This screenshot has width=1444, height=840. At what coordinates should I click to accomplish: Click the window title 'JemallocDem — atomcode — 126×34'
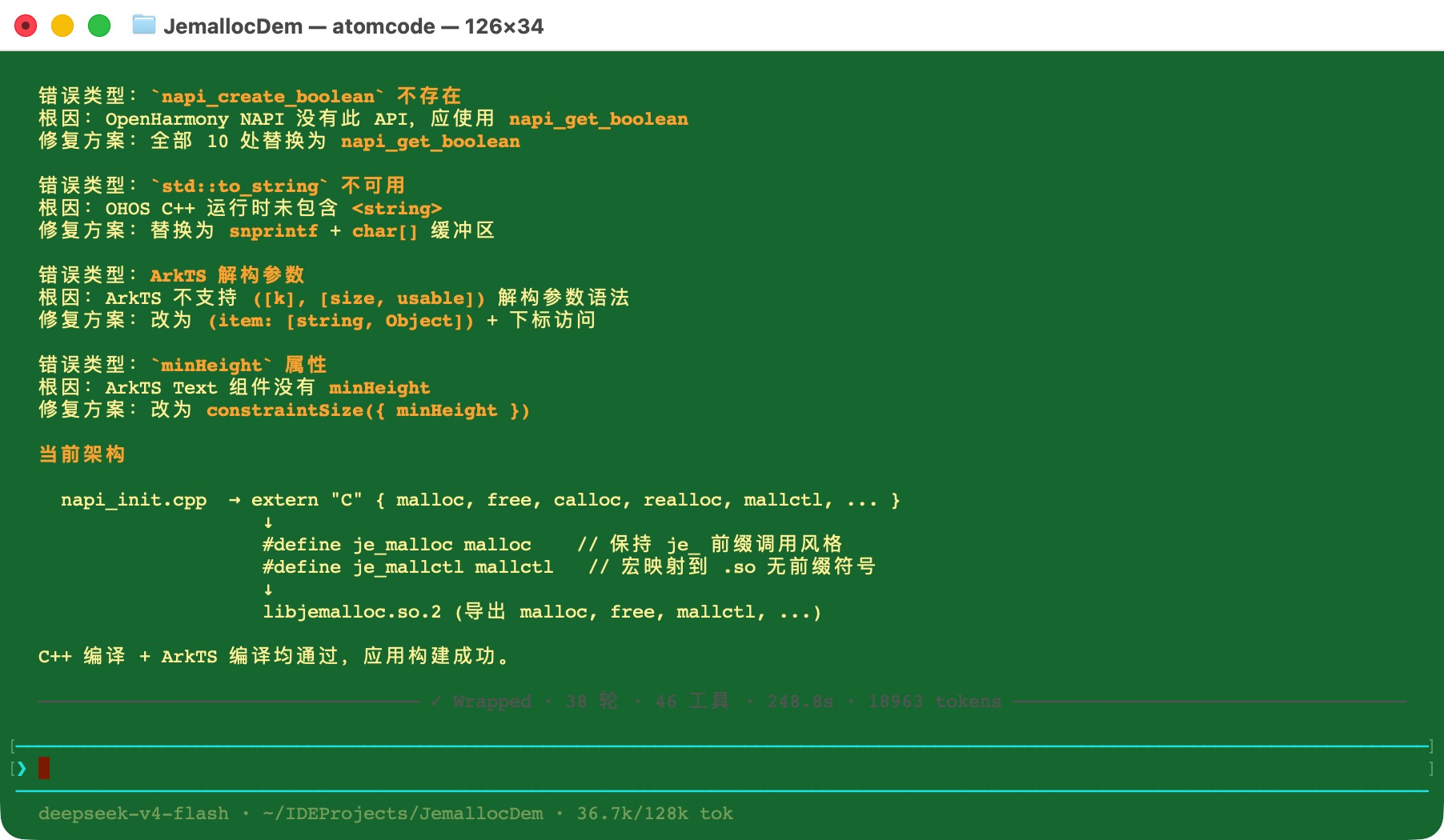click(353, 26)
